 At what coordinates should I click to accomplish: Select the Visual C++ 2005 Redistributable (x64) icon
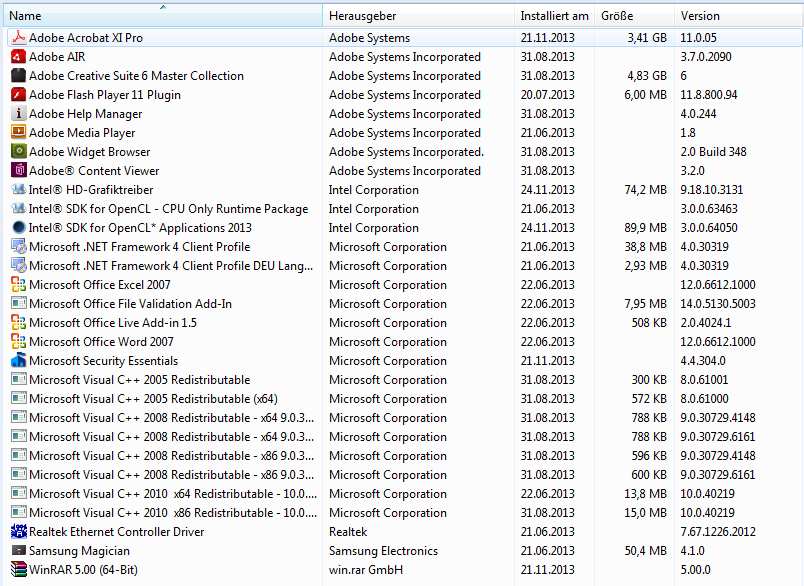(18, 398)
